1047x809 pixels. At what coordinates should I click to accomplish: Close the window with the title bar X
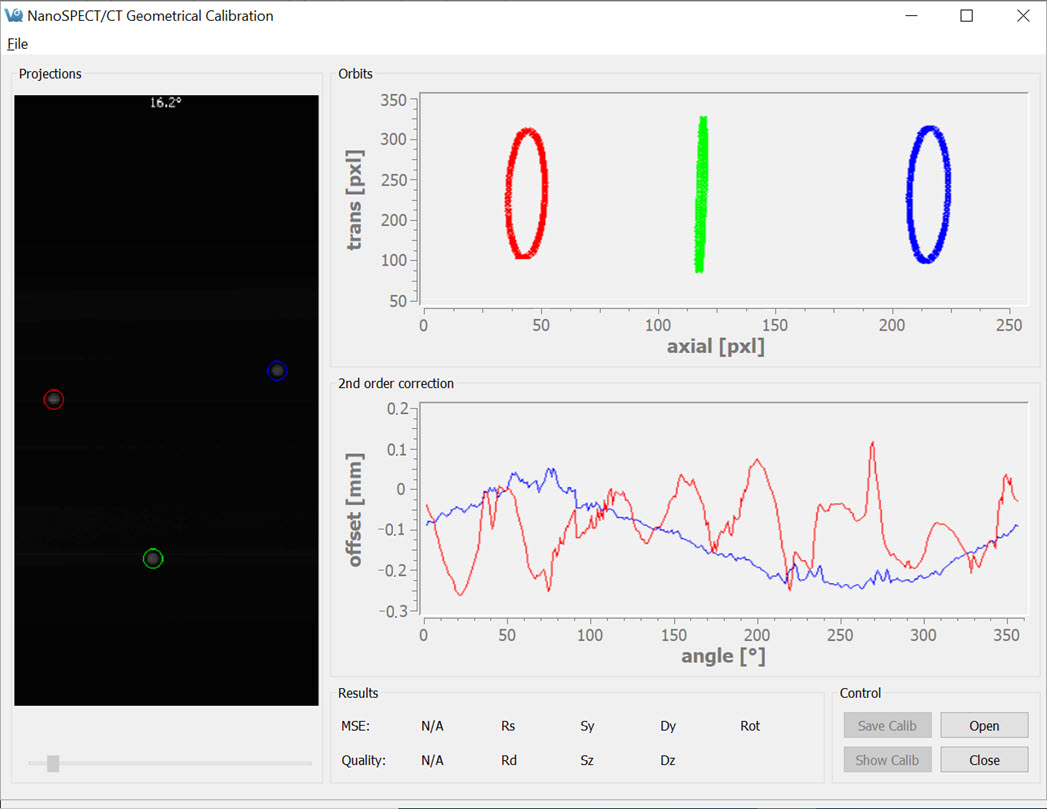click(x=1022, y=16)
